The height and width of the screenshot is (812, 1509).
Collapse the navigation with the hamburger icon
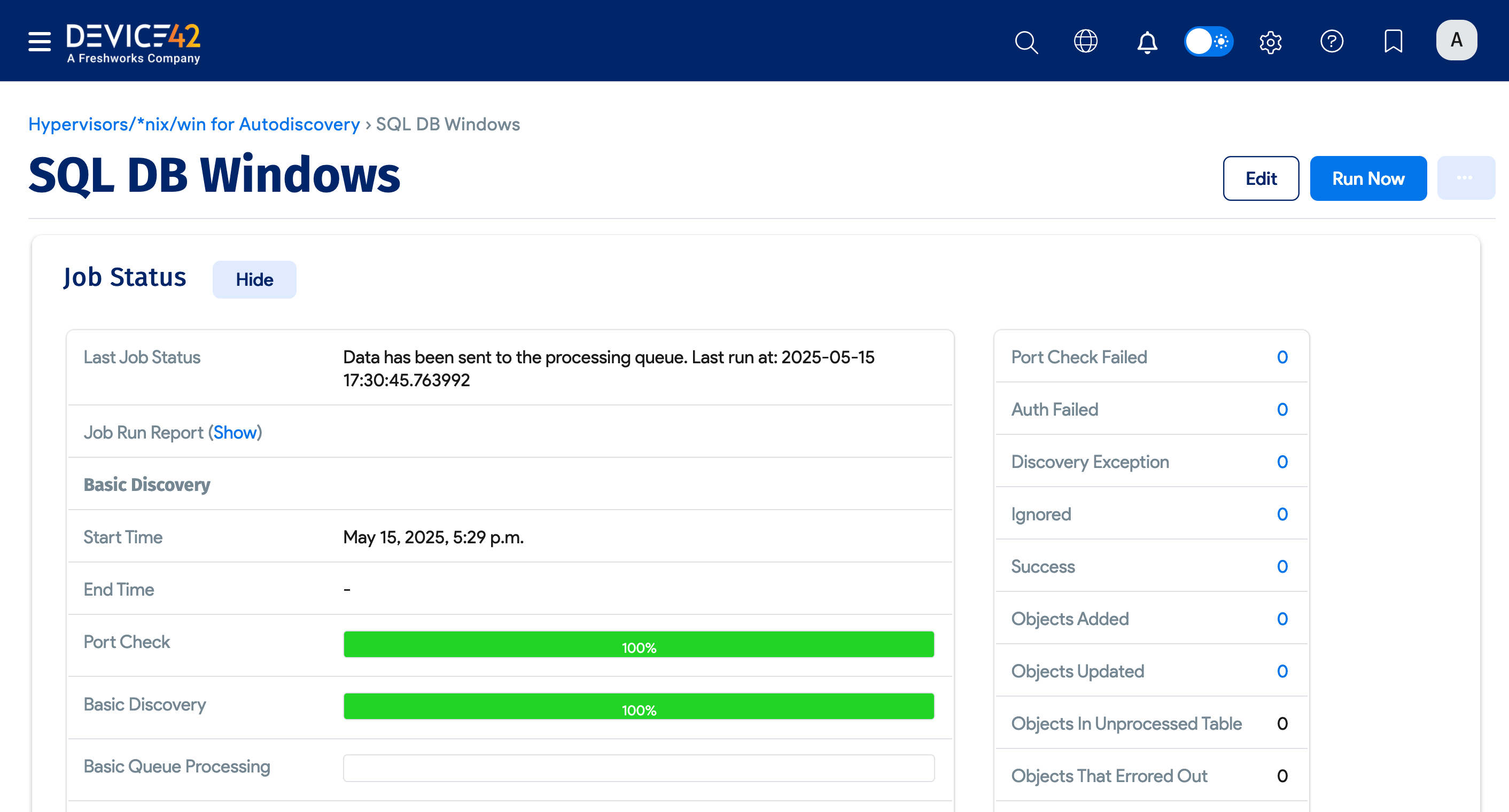pyautogui.click(x=38, y=41)
